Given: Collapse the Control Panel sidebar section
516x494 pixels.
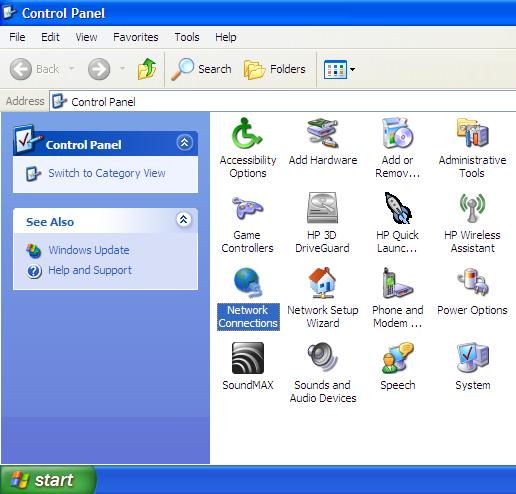Looking at the screenshot, I should (184, 143).
